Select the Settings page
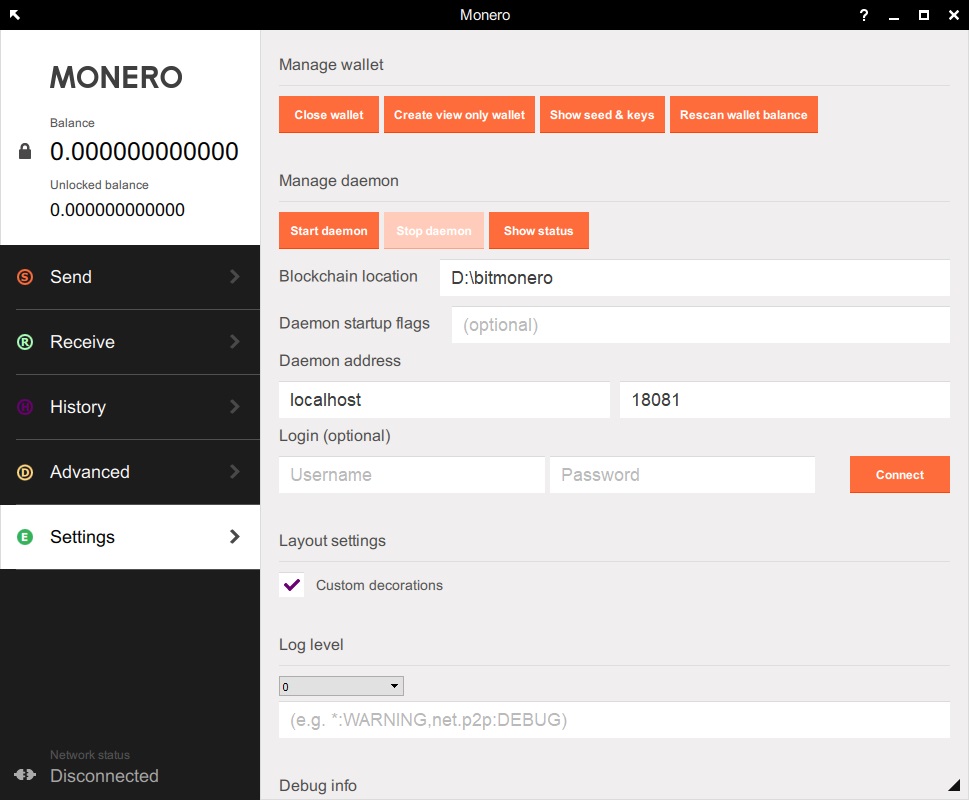The image size is (969, 800). point(130,537)
